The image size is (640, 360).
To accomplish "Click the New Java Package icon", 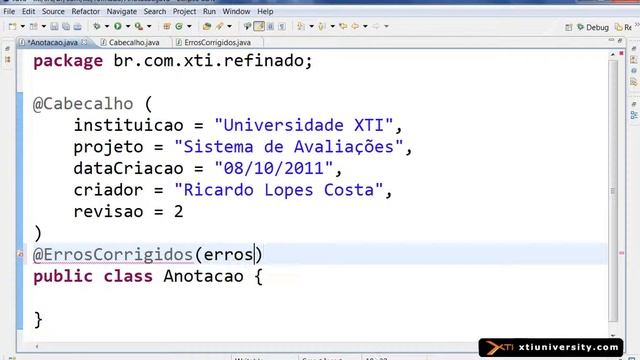I will pyautogui.click(x=167, y=27).
